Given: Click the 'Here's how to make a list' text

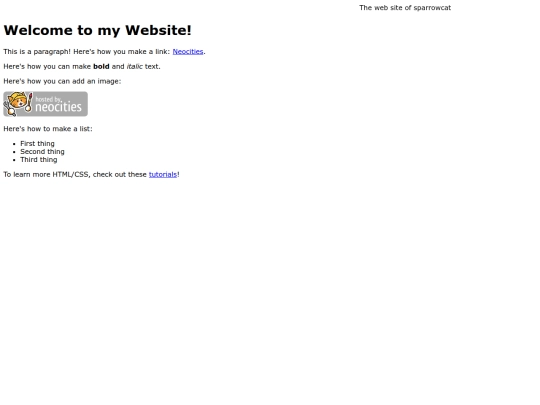Looking at the screenshot, I should tap(48, 129).
